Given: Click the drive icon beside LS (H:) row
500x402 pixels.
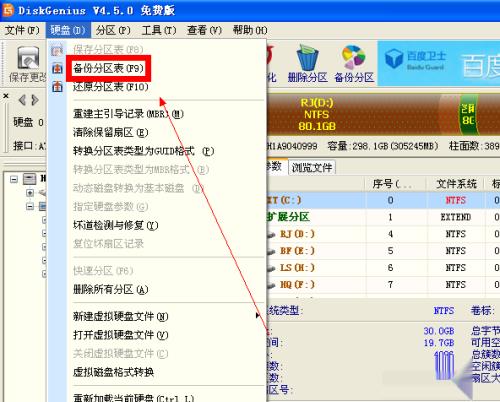Looking at the screenshot, I should [271, 268].
